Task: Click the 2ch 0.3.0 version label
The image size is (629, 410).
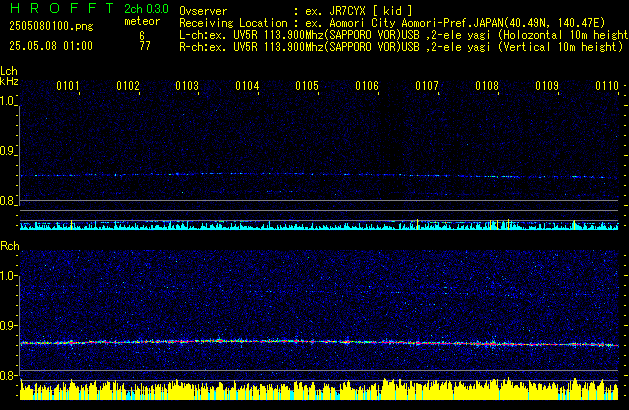Action: pos(146,9)
